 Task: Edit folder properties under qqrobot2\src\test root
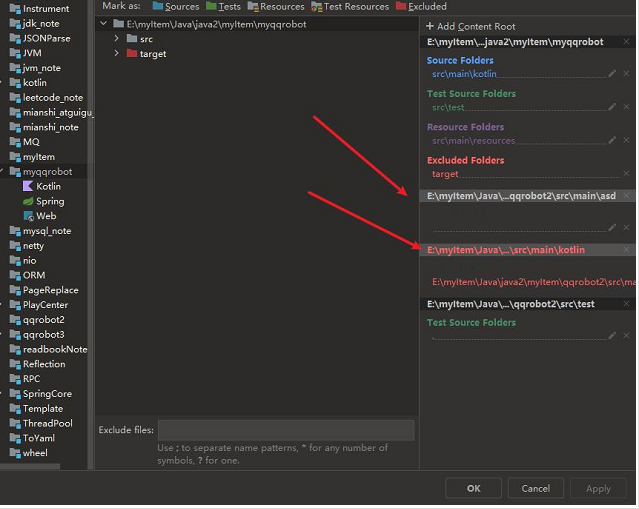click(612, 335)
